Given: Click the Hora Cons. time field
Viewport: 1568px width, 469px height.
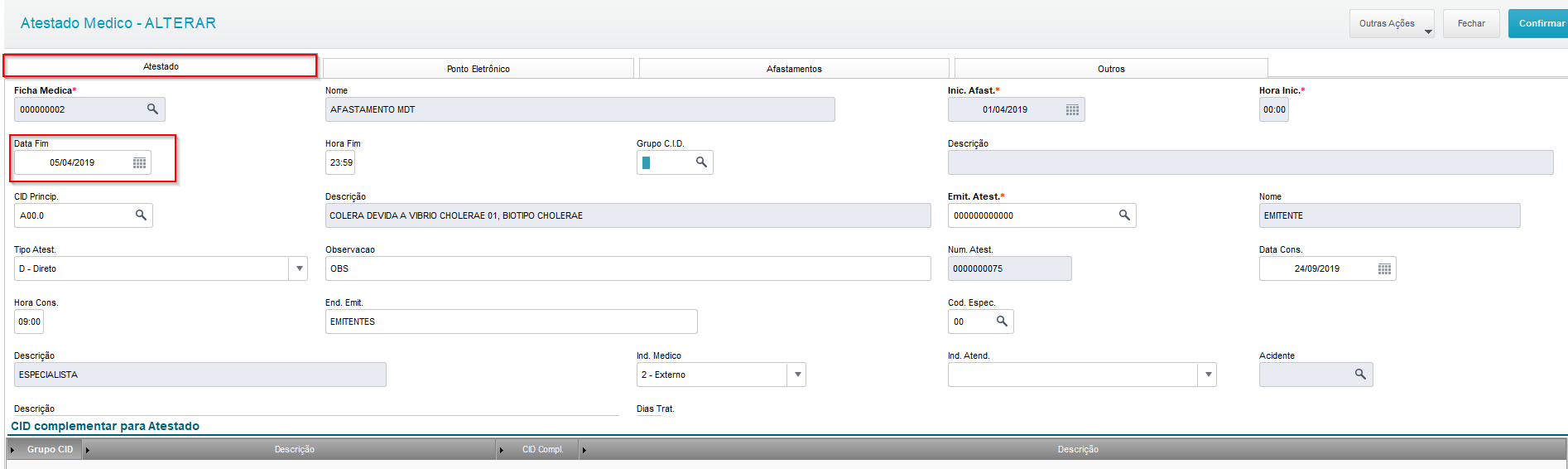Looking at the screenshot, I should 29,322.
